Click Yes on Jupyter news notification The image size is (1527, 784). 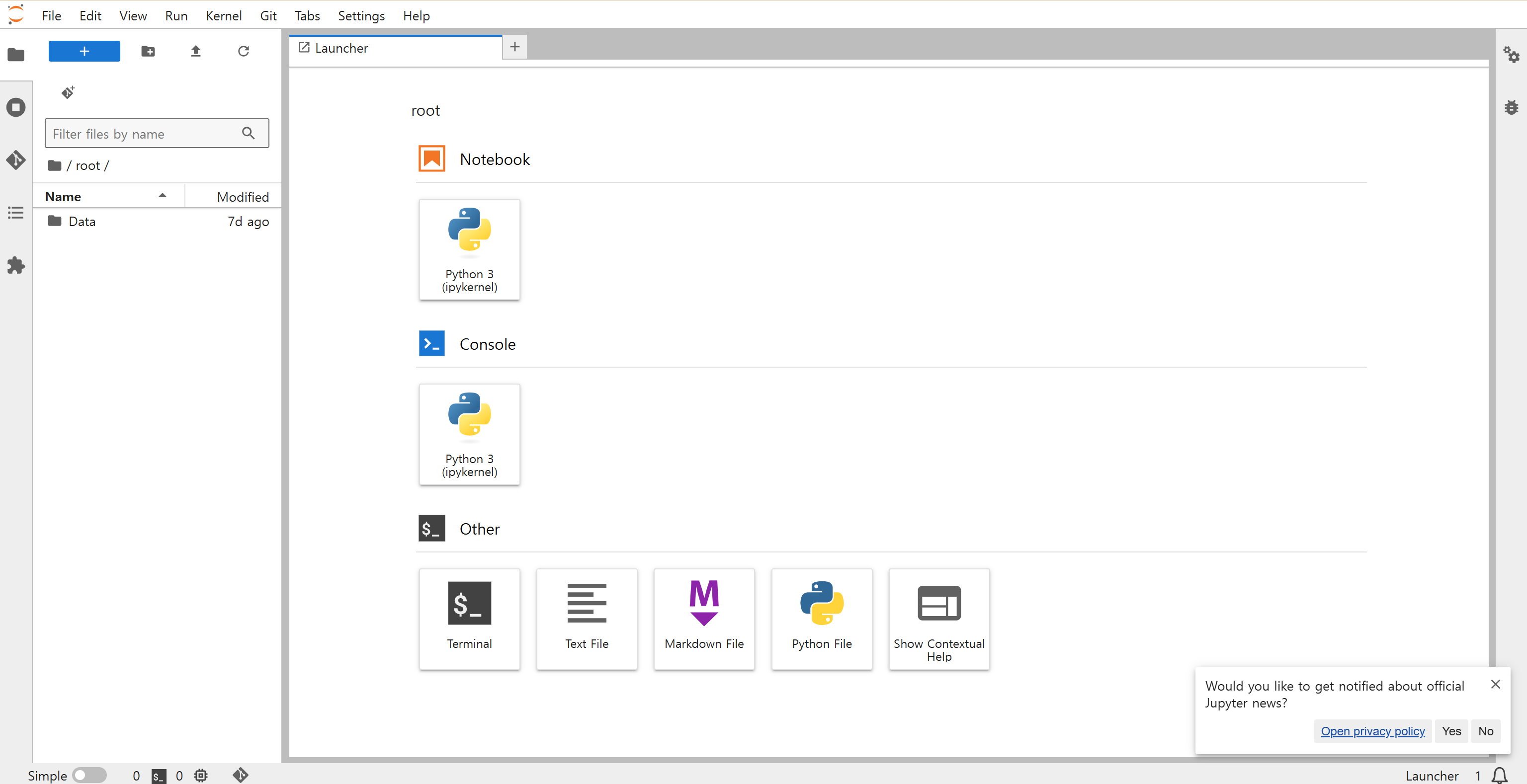[1451, 731]
